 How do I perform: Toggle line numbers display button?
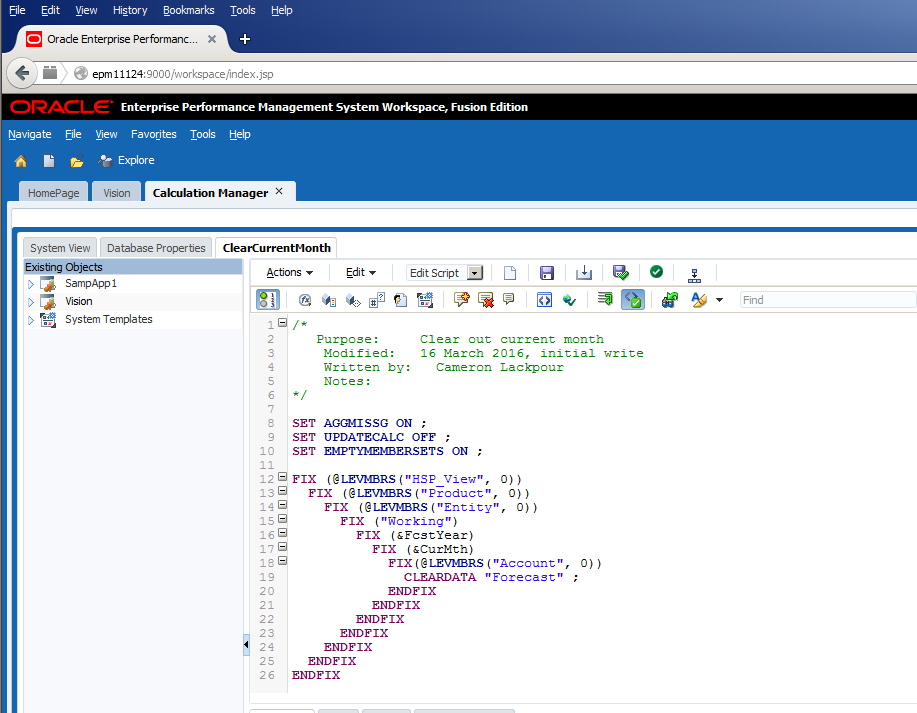(x=267, y=300)
